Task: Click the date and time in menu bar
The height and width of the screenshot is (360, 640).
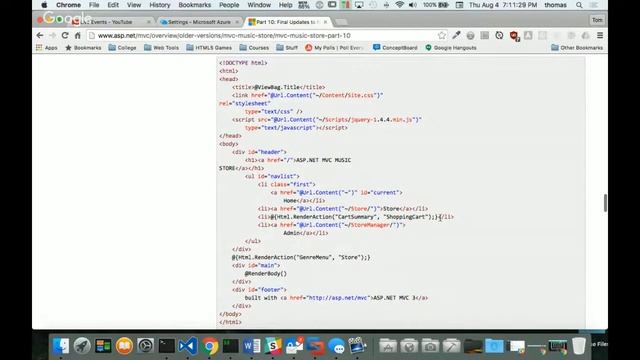Action: (x=503, y=5)
